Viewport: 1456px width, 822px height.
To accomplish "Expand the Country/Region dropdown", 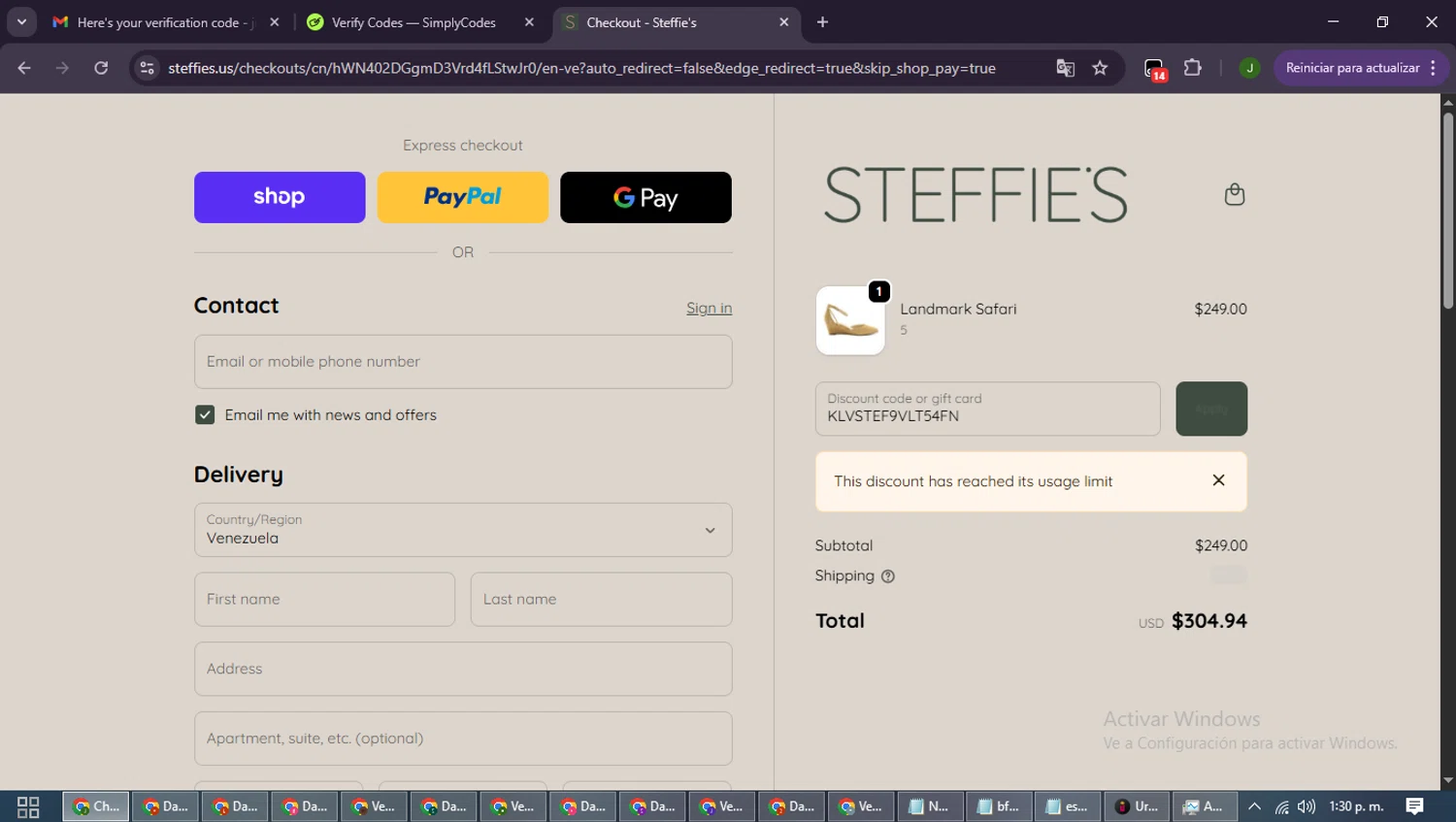I will (463, 530).
